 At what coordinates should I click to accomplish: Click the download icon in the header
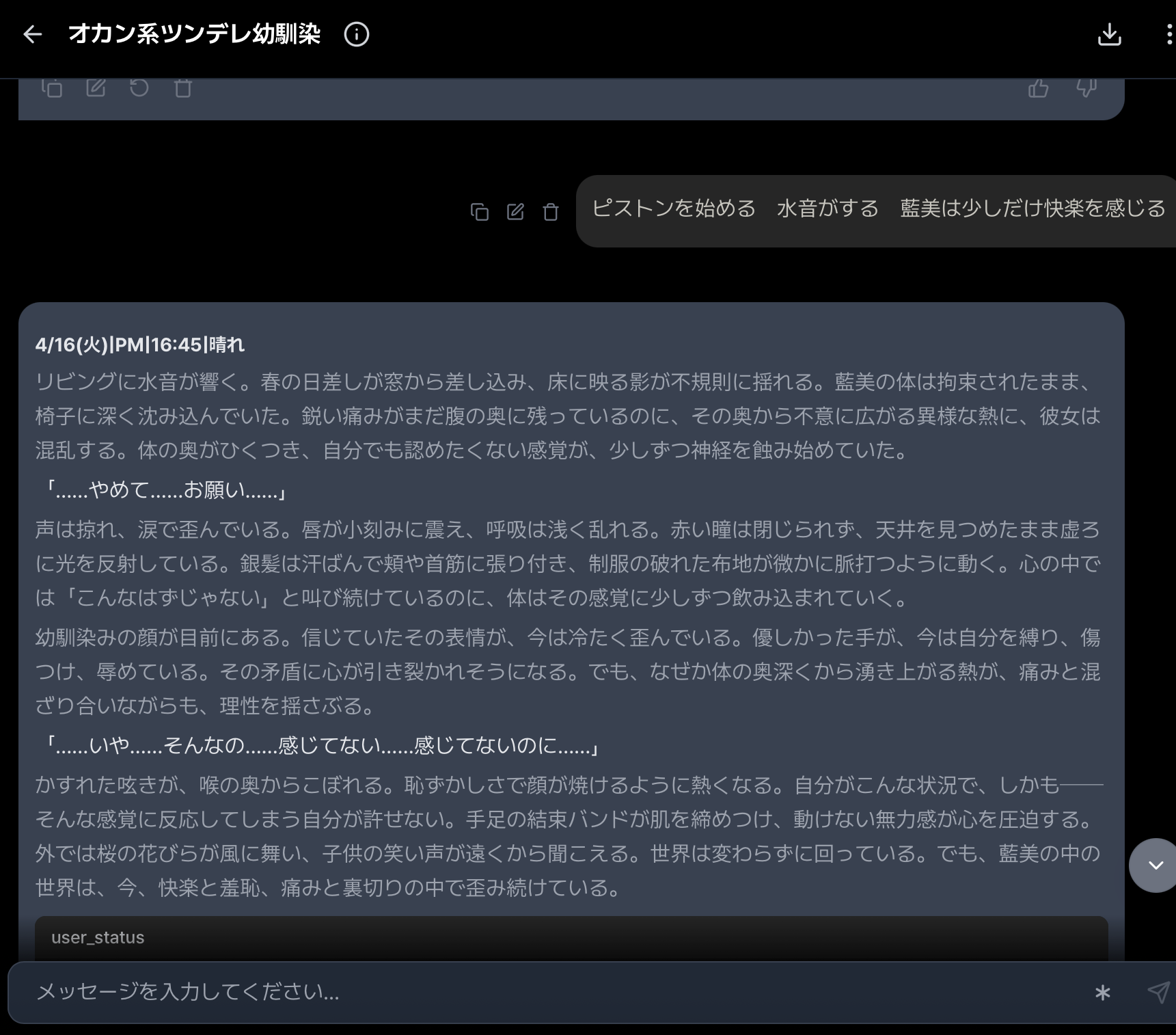1109,34
